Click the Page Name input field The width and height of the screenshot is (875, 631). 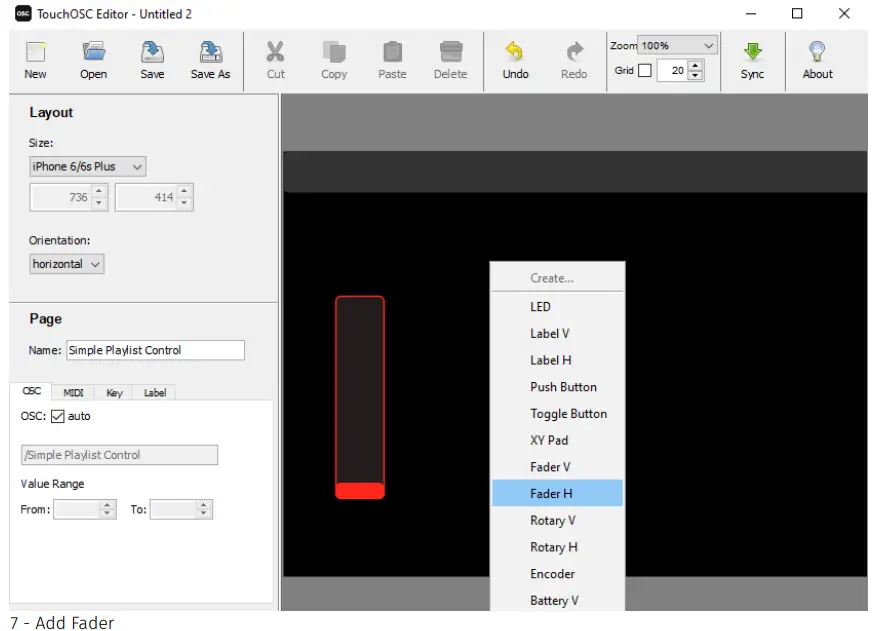[x=155, y=350]
